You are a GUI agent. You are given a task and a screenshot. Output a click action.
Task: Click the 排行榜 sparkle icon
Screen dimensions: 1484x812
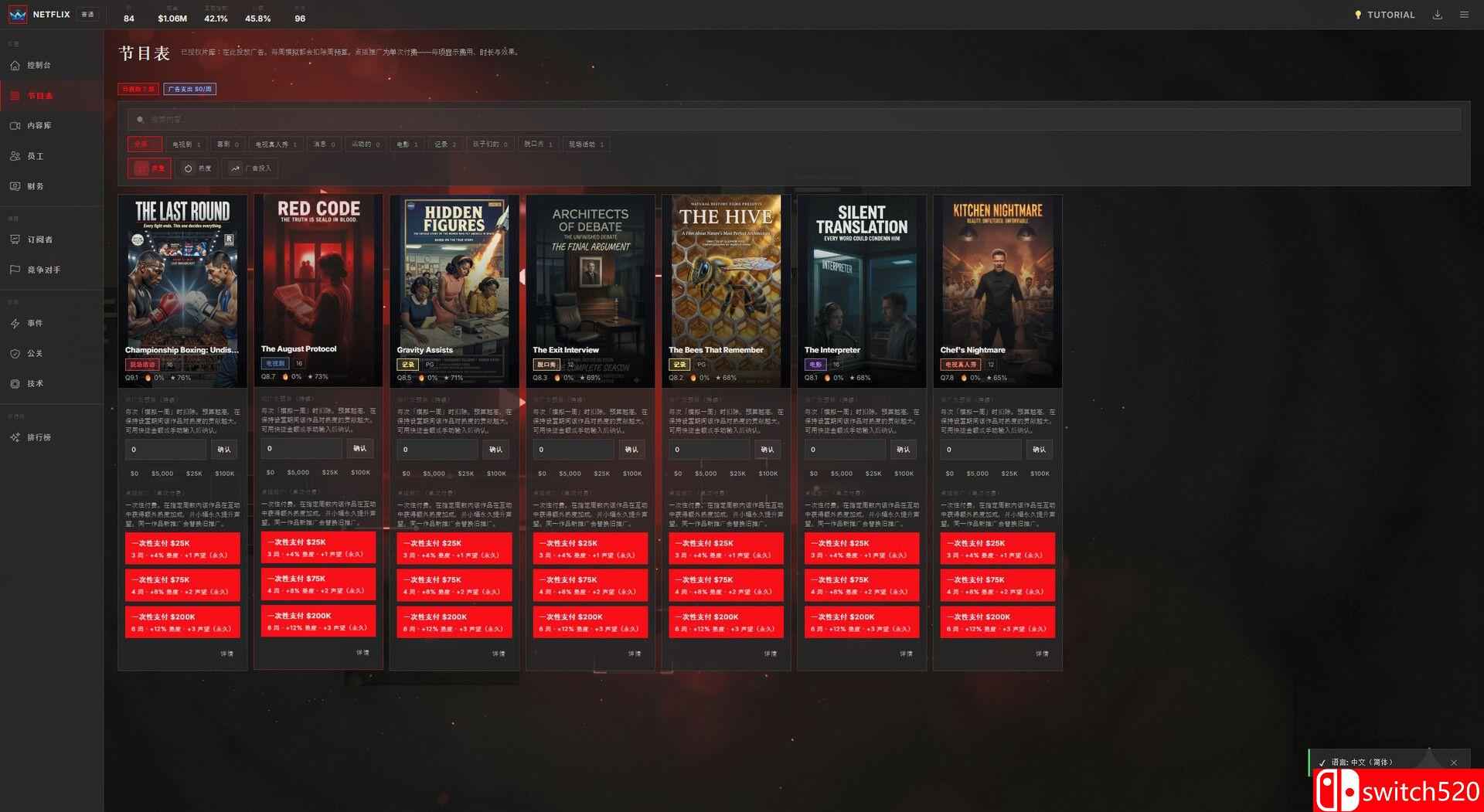pyautogui.click(x=15, y=437)
